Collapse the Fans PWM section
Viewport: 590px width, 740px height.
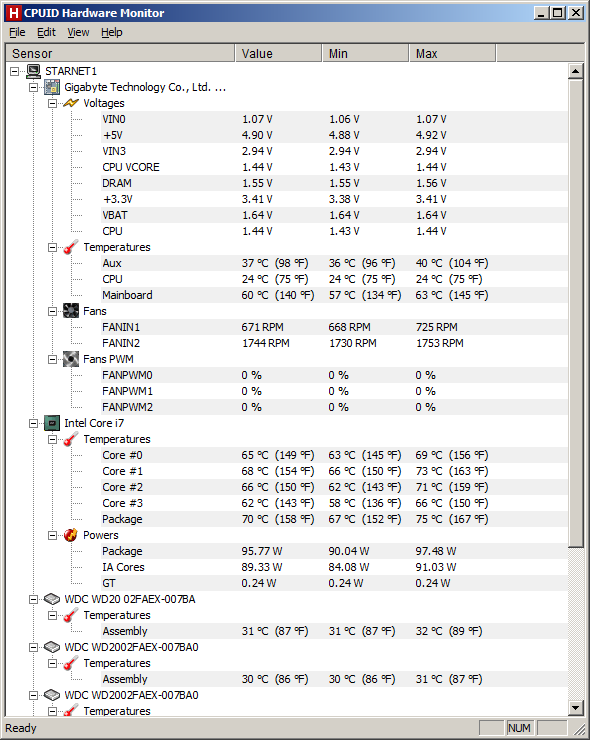[52, 360]
